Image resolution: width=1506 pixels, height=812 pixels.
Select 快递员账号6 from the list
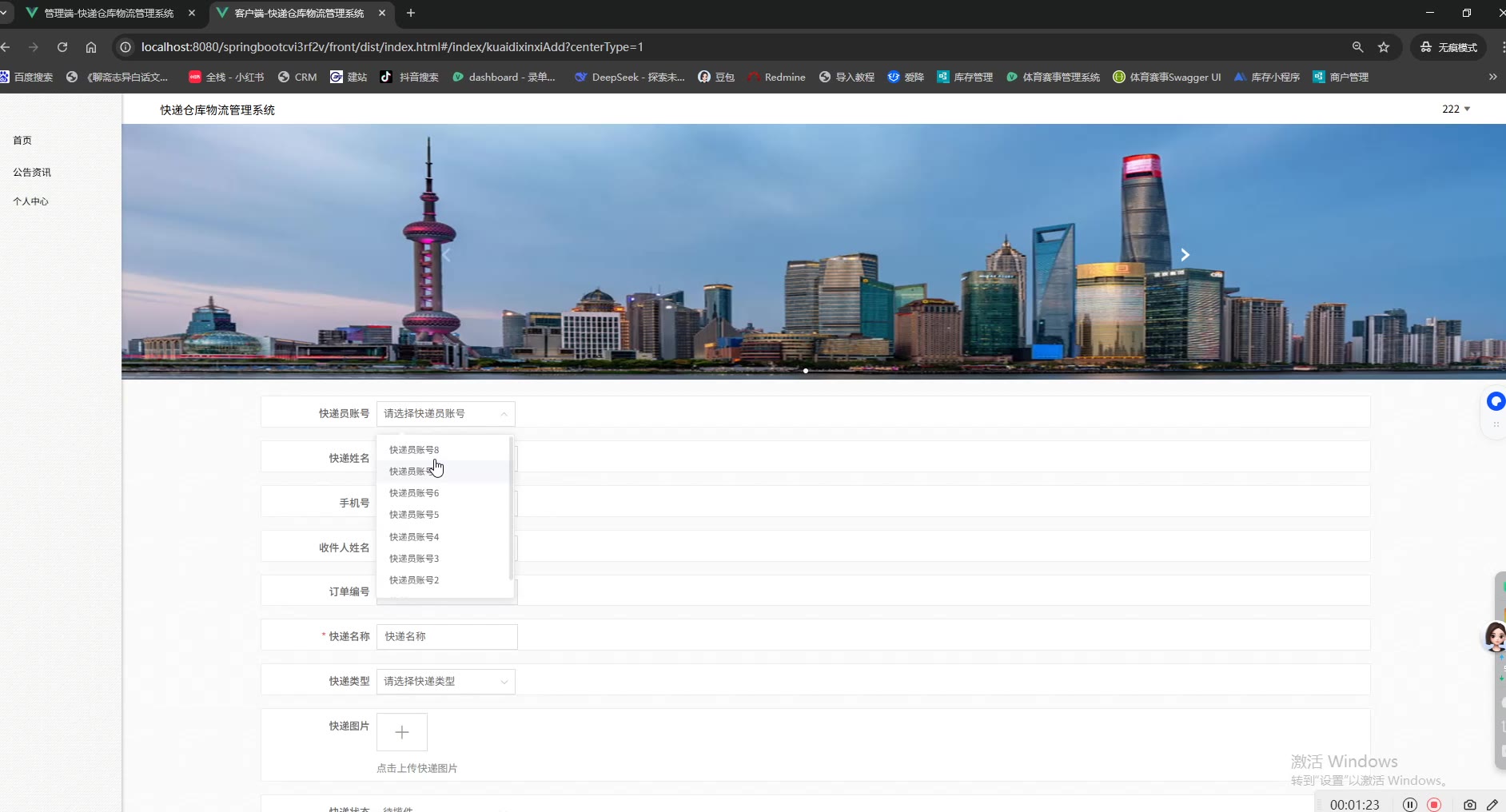pyautogui.click(x=414, y=493)
